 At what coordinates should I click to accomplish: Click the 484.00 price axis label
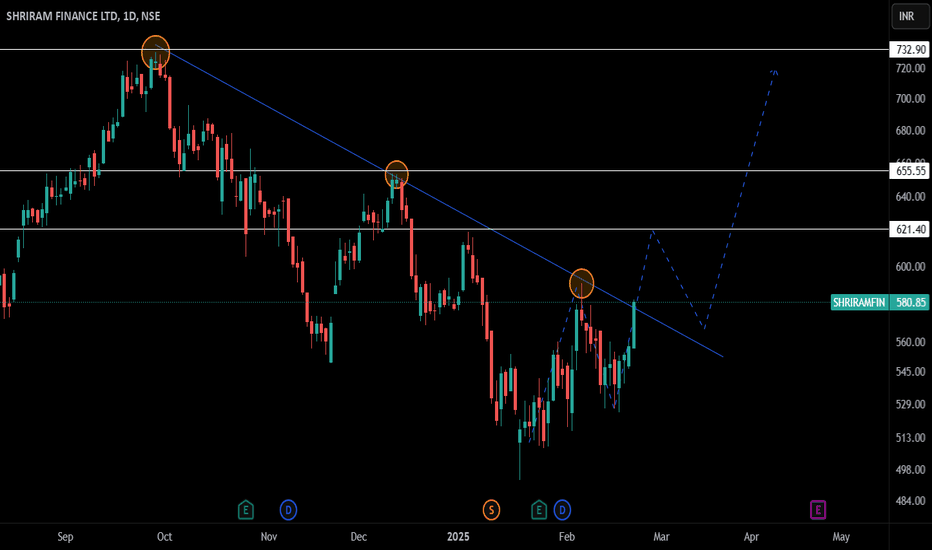(x=911, y=501)
